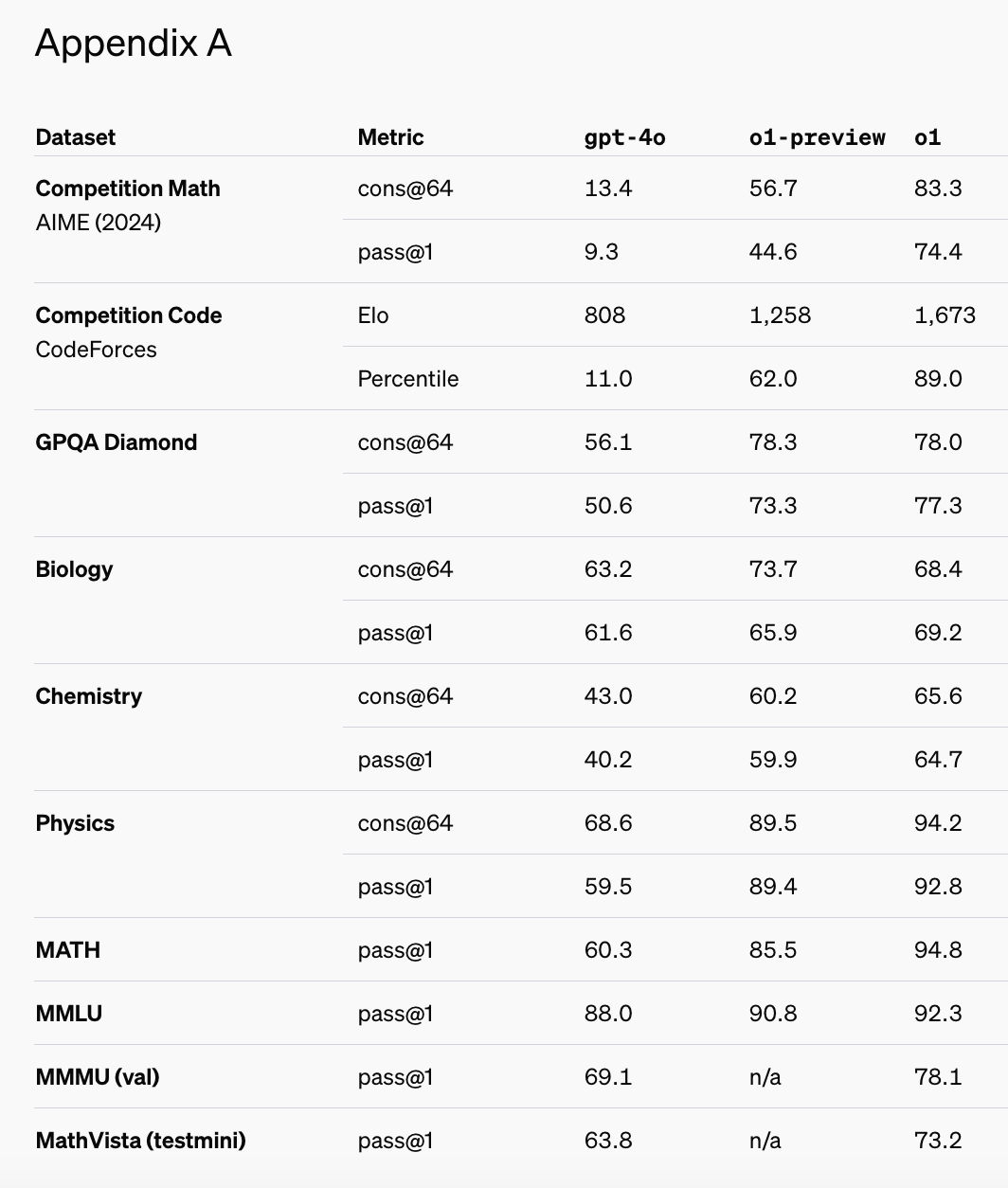Select the gpt-4o column header
The height and width of the screenshot is (1188, 1008).
[624, 137]
